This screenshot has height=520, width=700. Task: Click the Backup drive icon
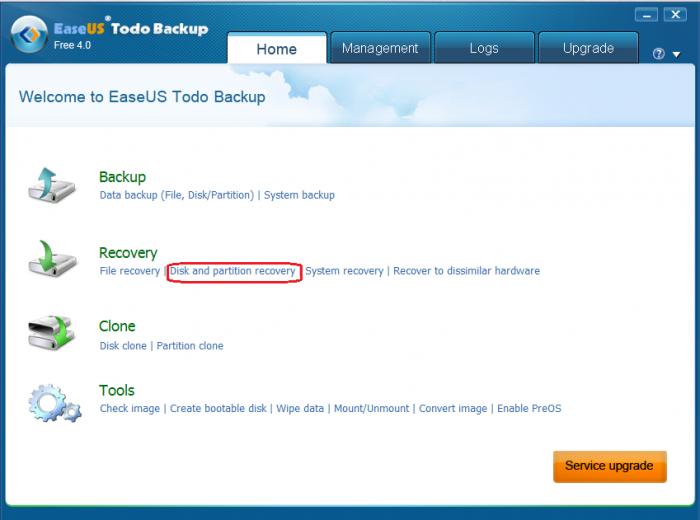[x=51, y=185]
